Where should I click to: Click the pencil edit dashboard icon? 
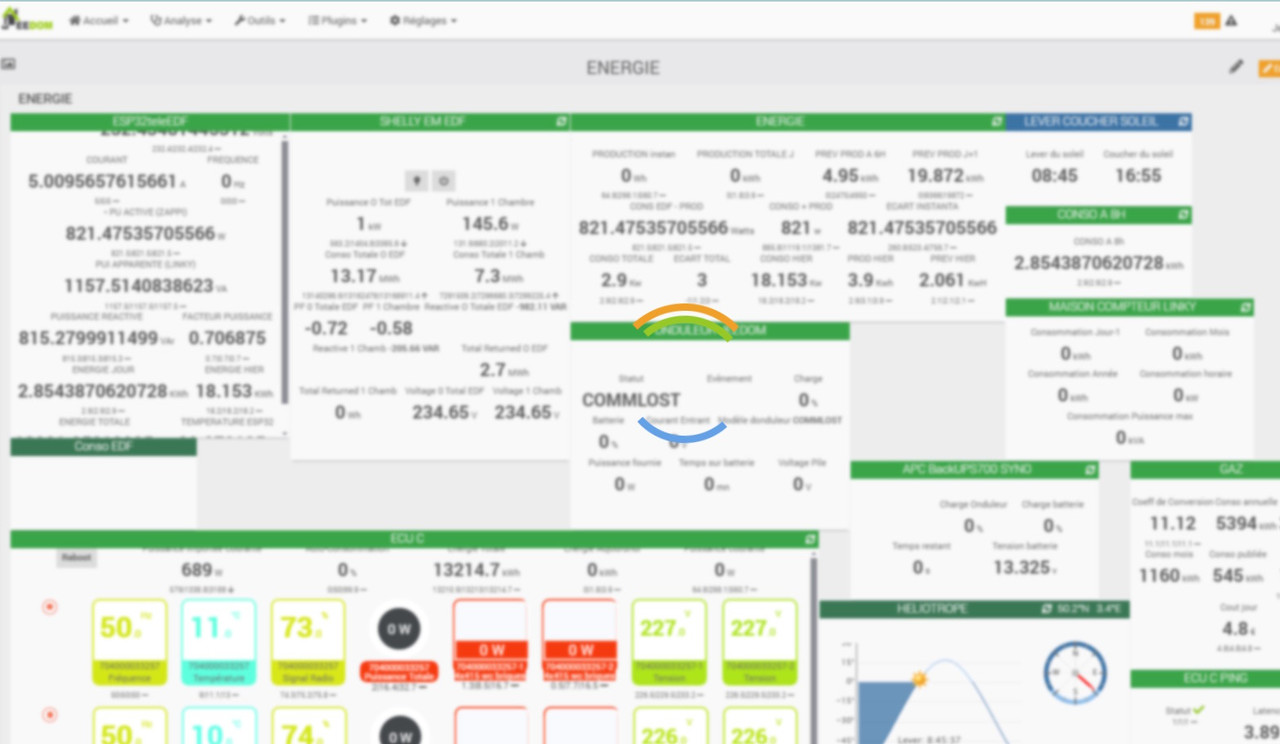pyautogui.click(x=1236, y=67)
